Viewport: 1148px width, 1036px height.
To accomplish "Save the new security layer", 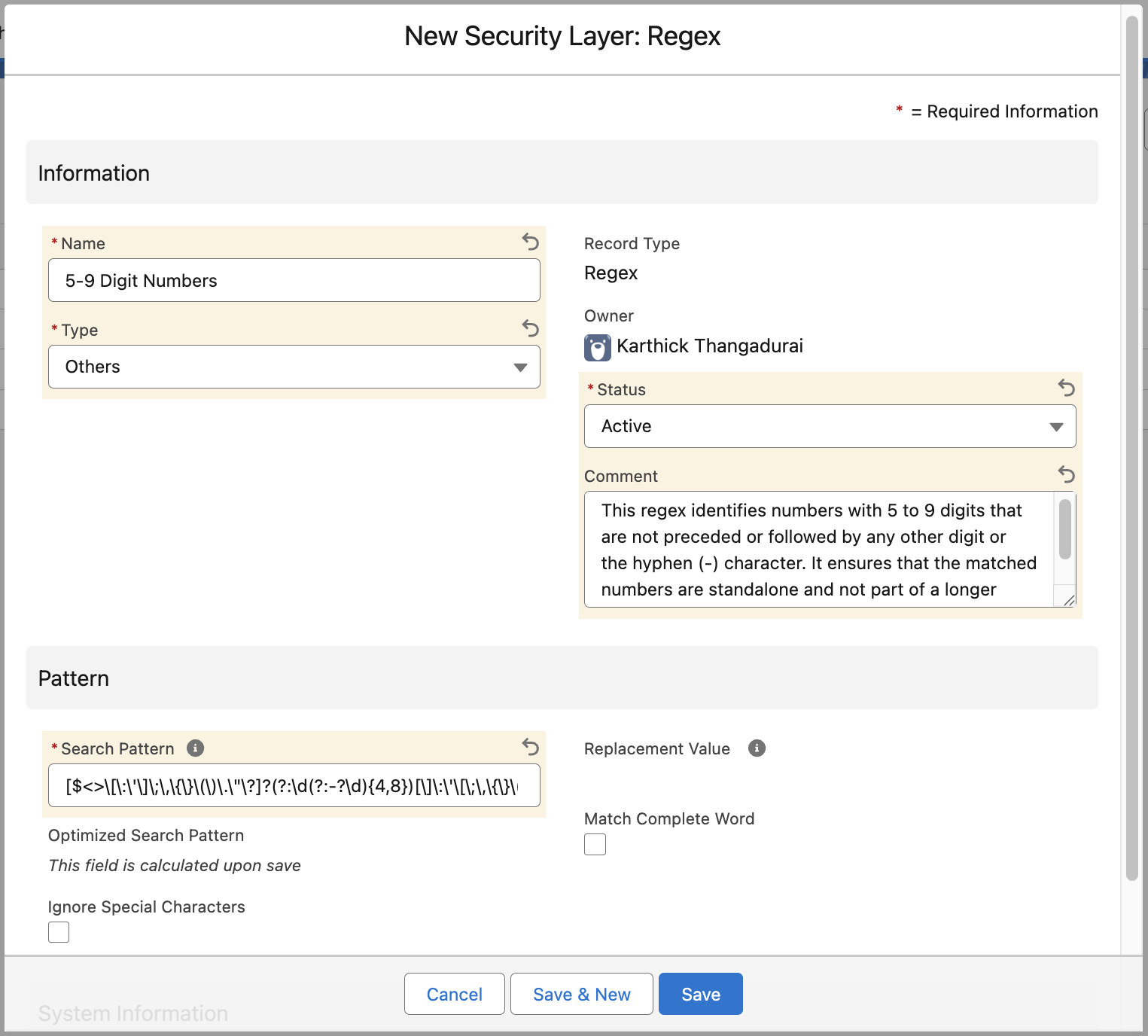I will (x=700, y=994).
